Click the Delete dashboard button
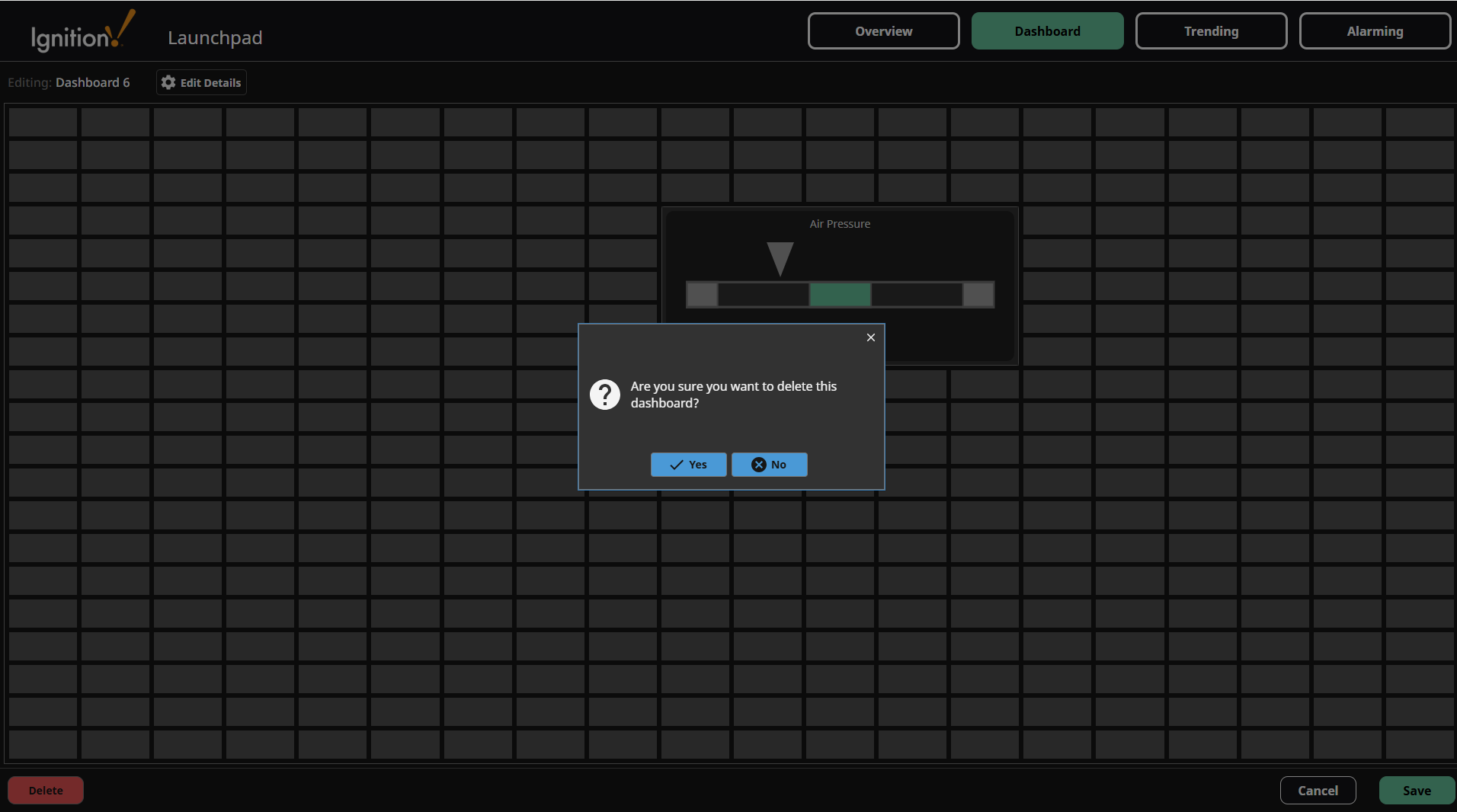1457x812 pixels. [45, 790]
